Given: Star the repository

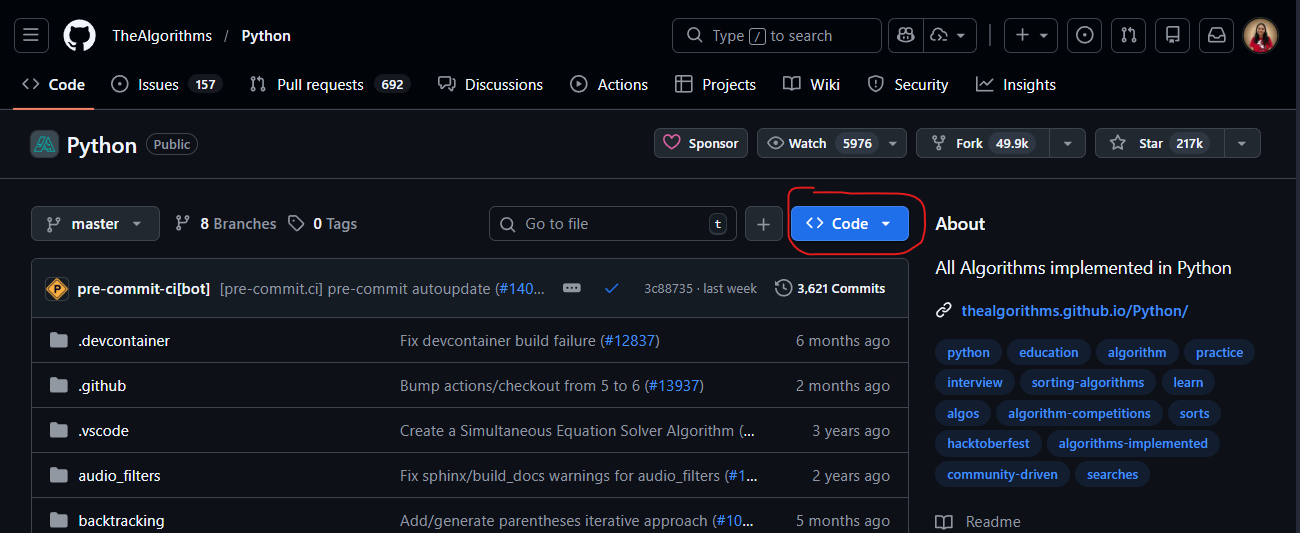Looking at the screenshot, I should point(1160,144).
